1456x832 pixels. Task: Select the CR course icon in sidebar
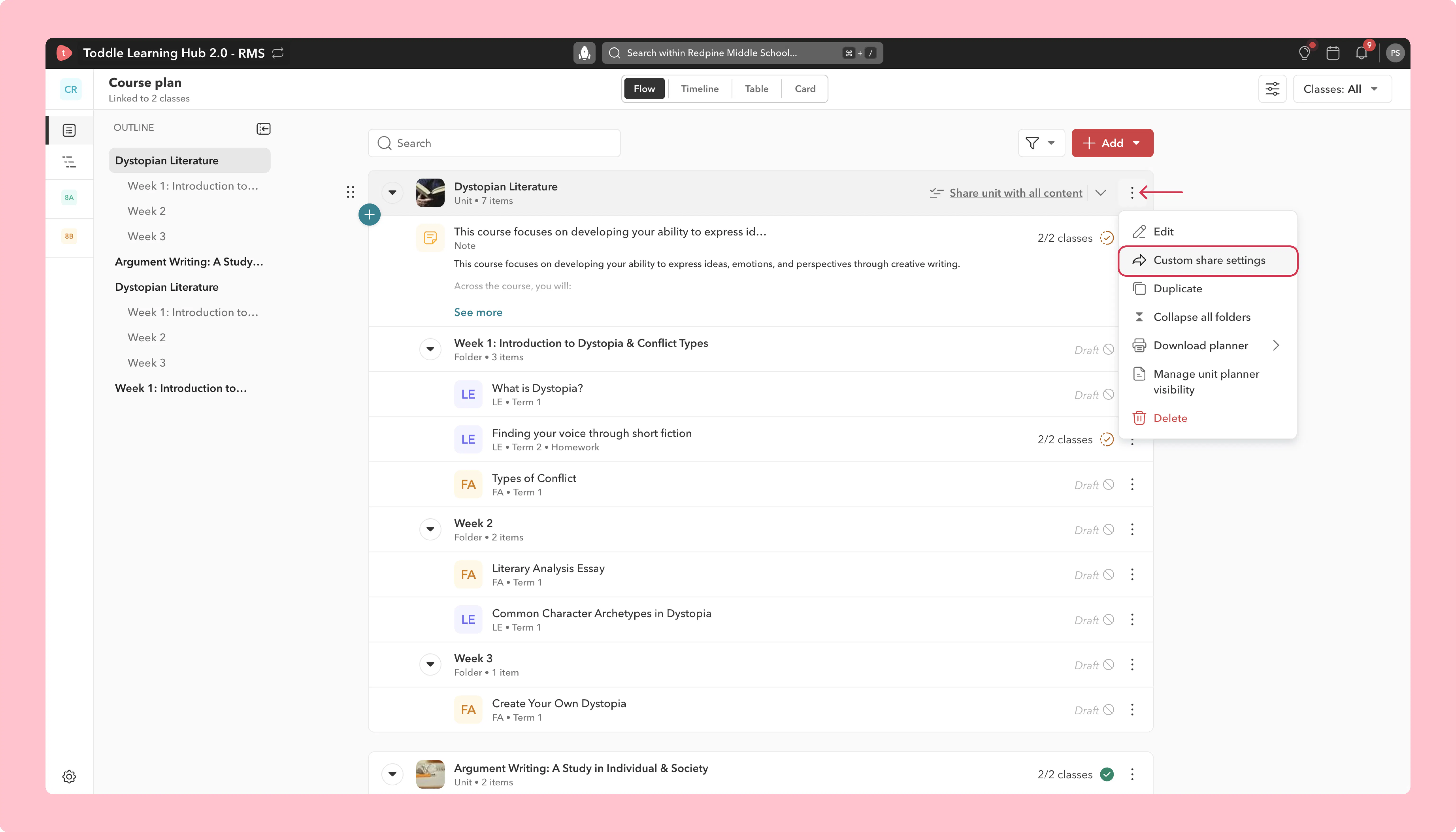click(70, 89)
